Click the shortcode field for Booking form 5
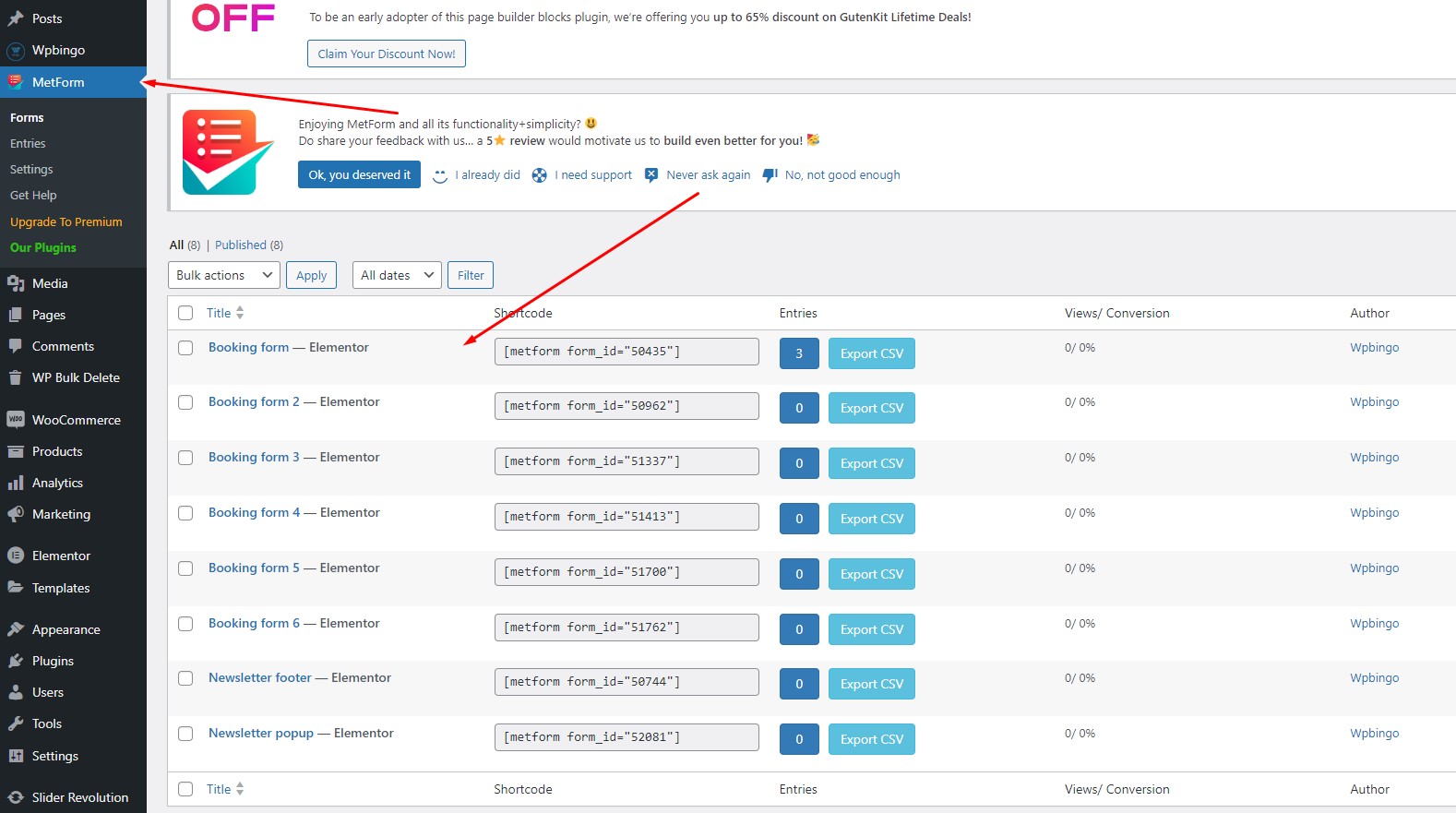Screen dimensions: 1456x813 [627, 572]
